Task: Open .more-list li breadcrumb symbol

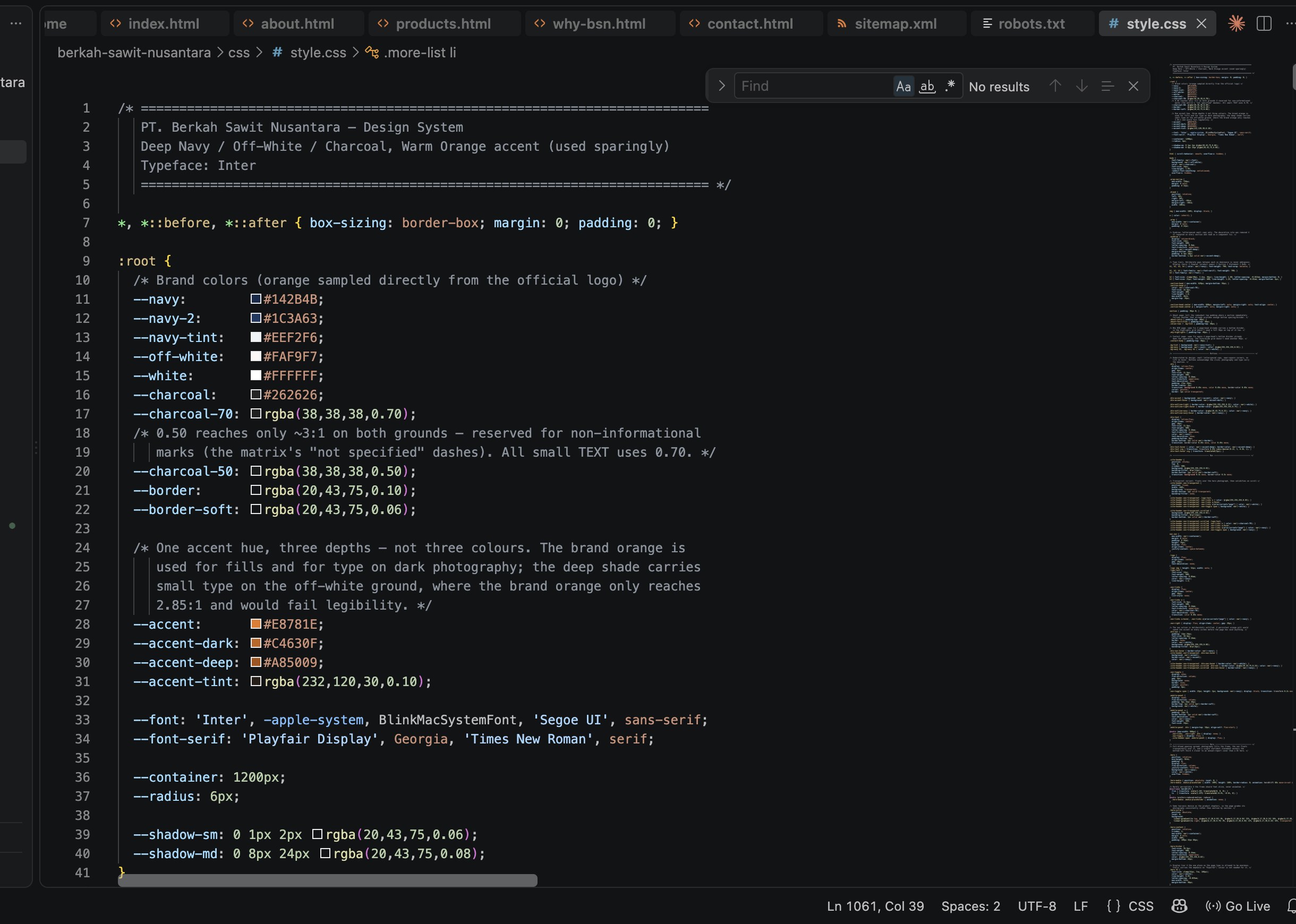Action: click(411, 53)
